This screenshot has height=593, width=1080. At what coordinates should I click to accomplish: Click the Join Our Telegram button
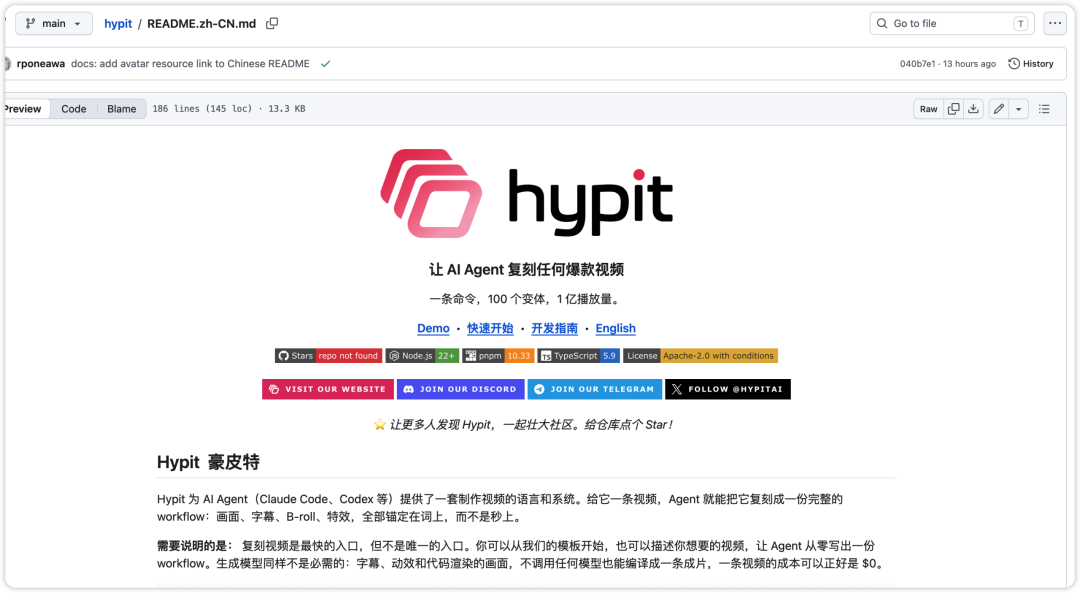point(595,389)
